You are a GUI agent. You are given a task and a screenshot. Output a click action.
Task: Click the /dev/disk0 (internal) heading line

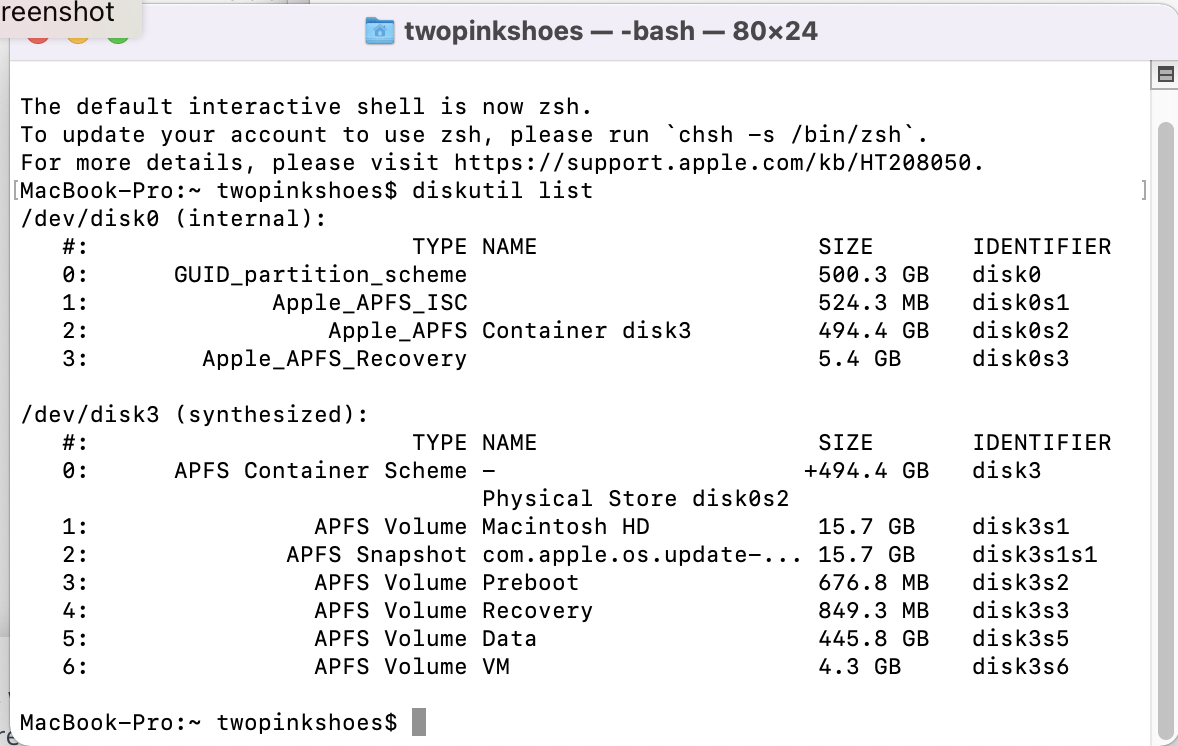coord(174,218)
